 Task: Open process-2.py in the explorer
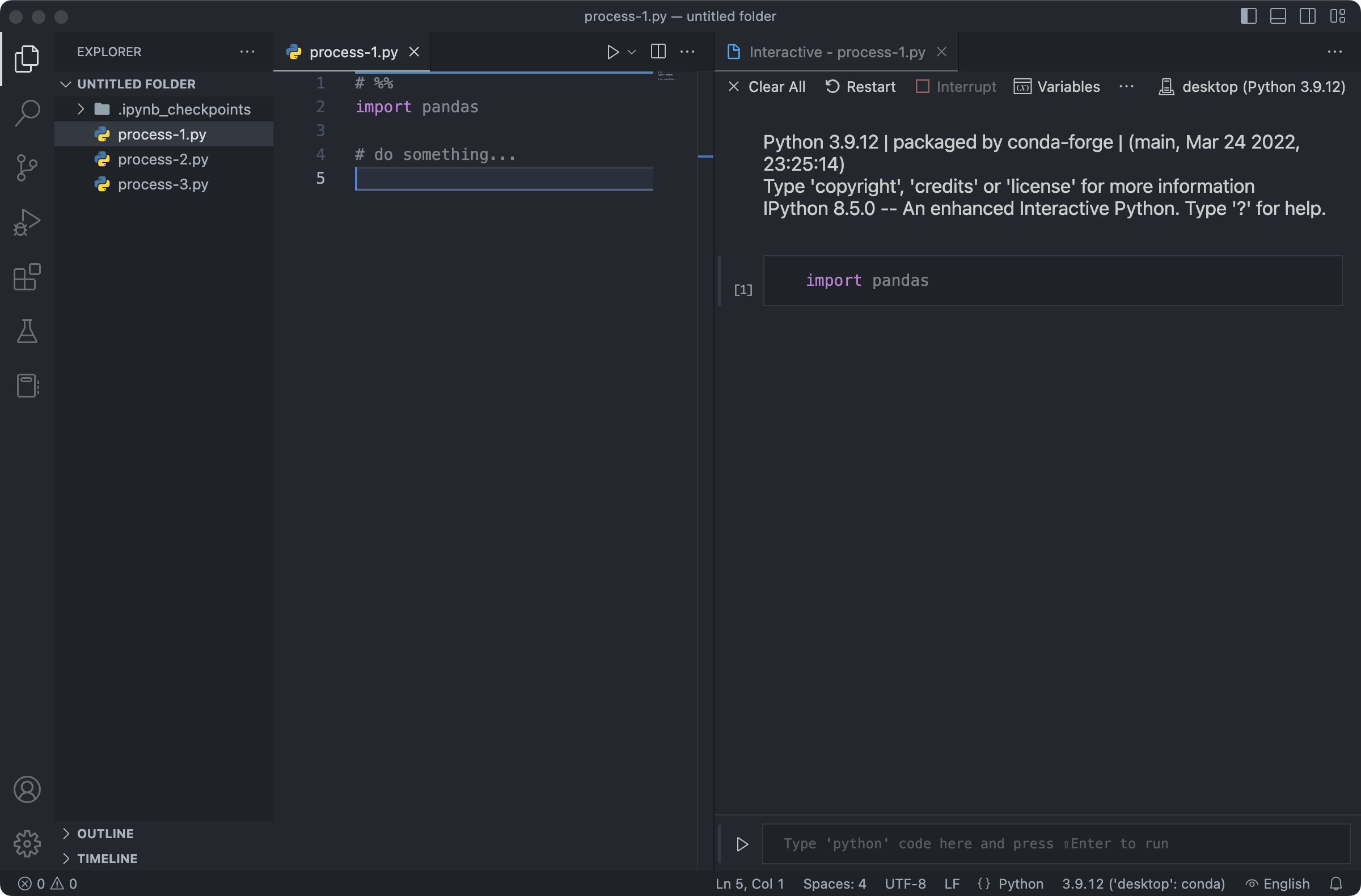163,159
